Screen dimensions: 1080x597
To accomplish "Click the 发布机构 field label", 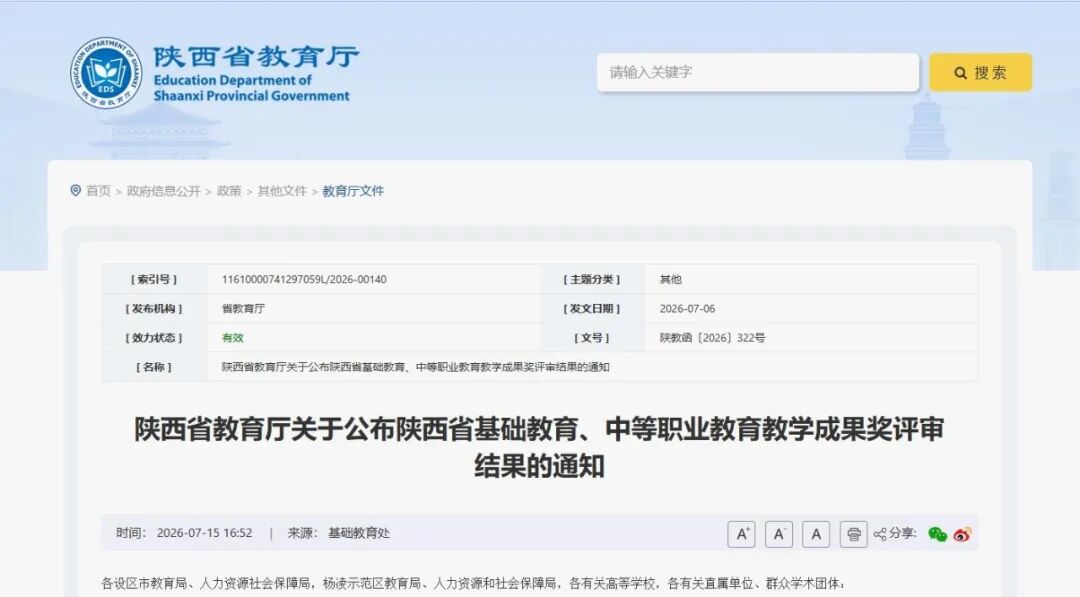I will (154, 308).
